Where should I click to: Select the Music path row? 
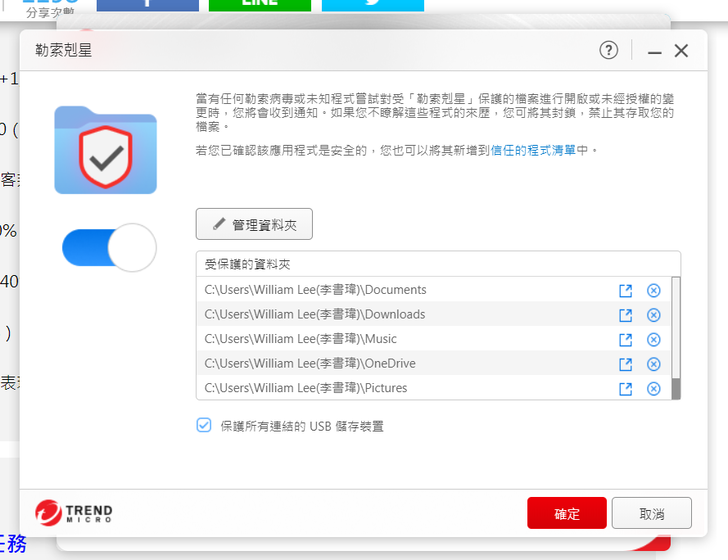tap(434, 339)
